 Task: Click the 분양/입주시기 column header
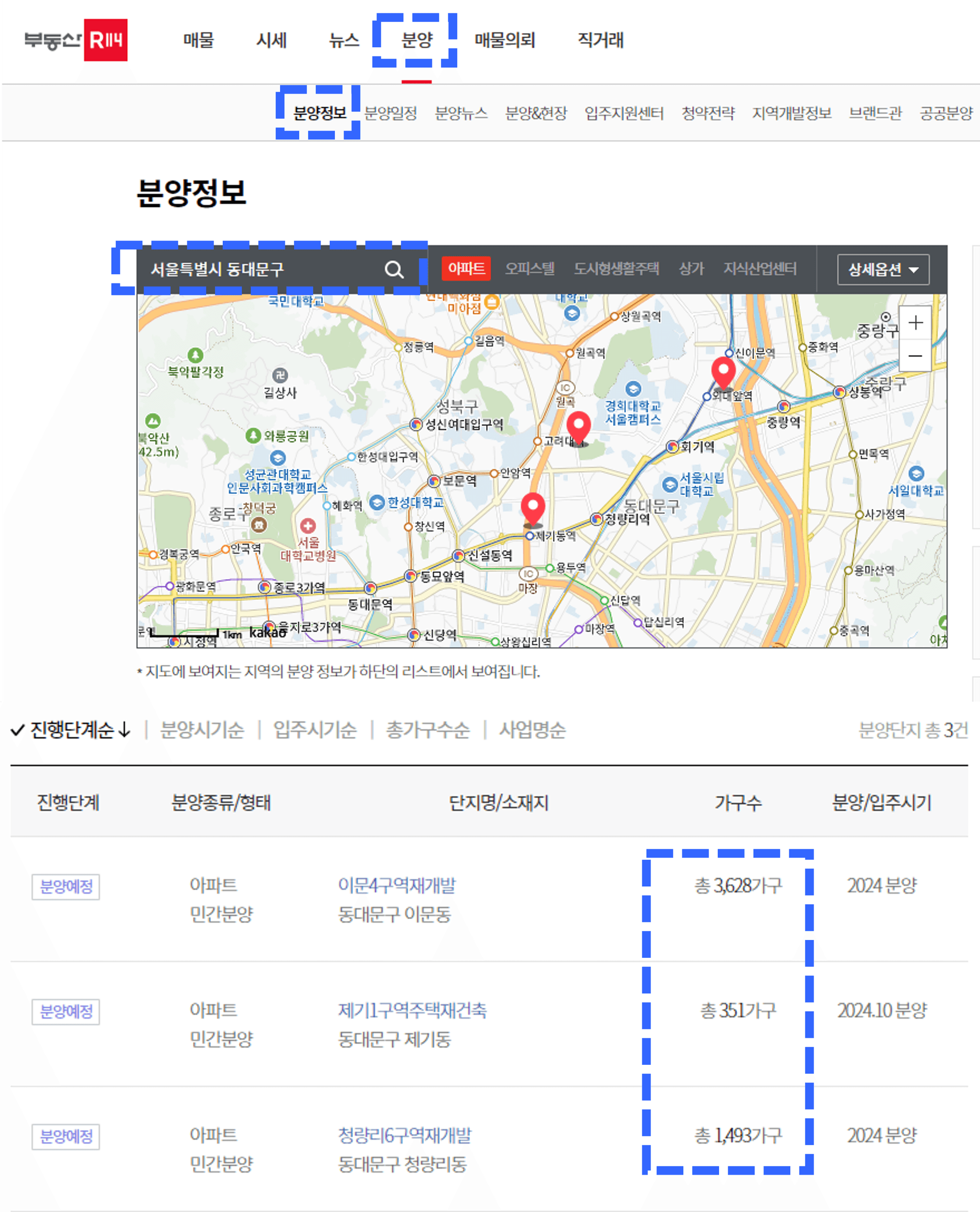tap(882, 802)
